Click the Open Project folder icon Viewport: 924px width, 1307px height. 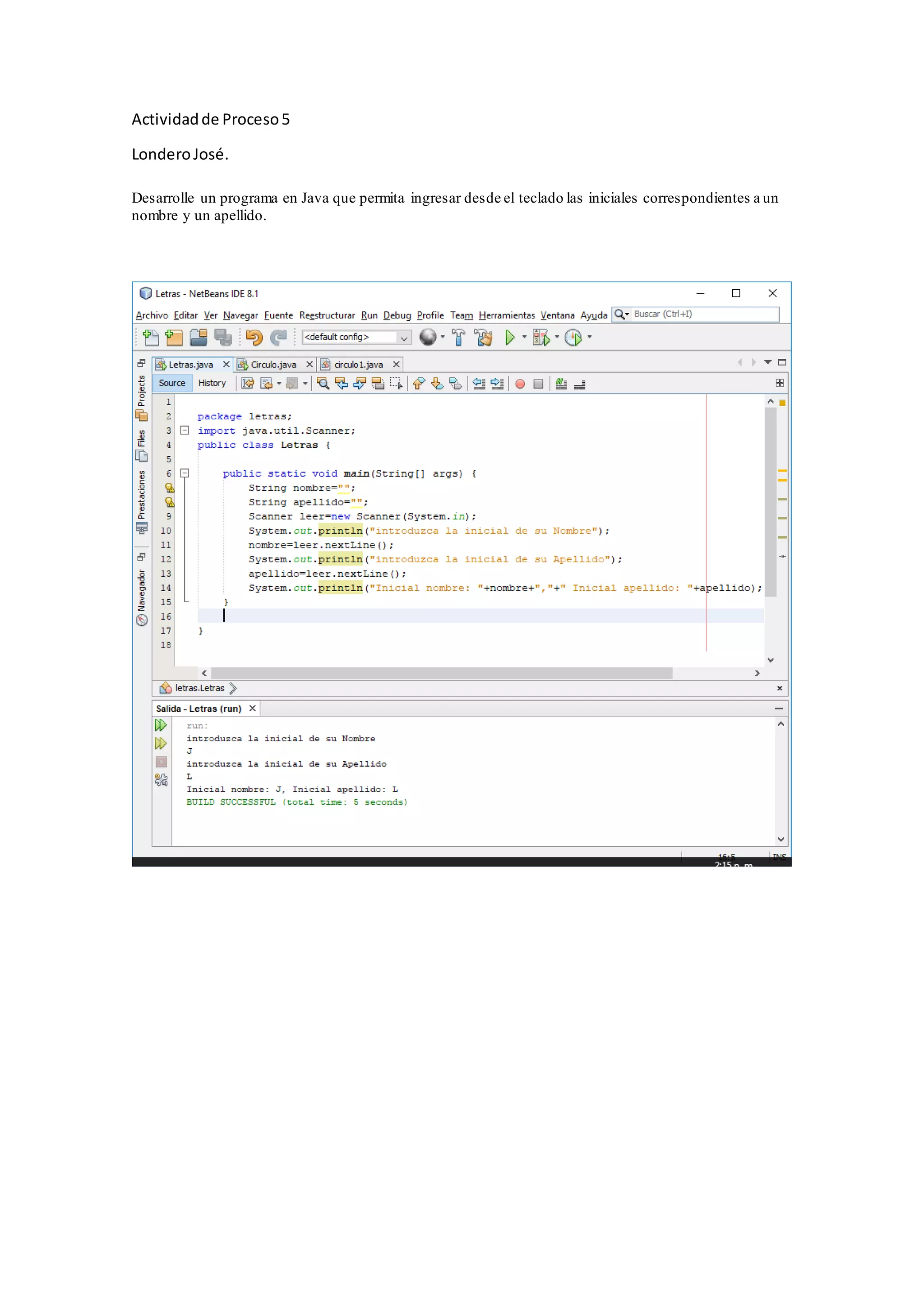[199, 338]
